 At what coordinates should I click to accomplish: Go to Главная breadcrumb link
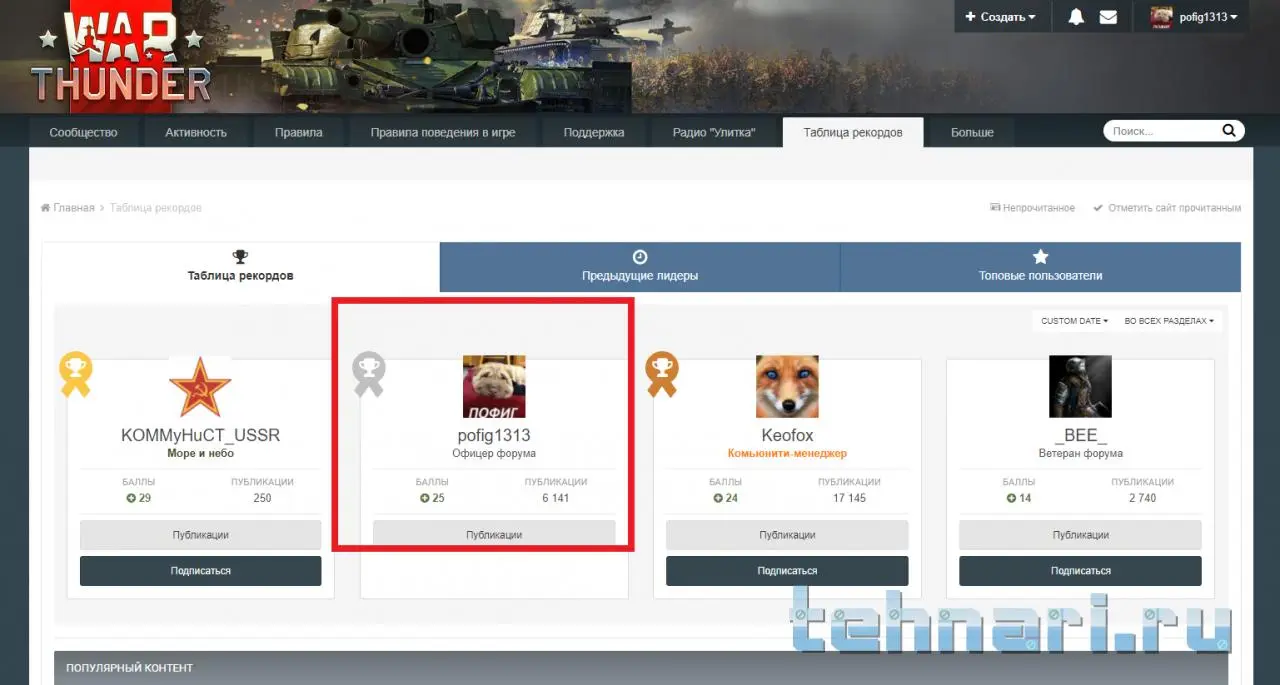point(68,208)
